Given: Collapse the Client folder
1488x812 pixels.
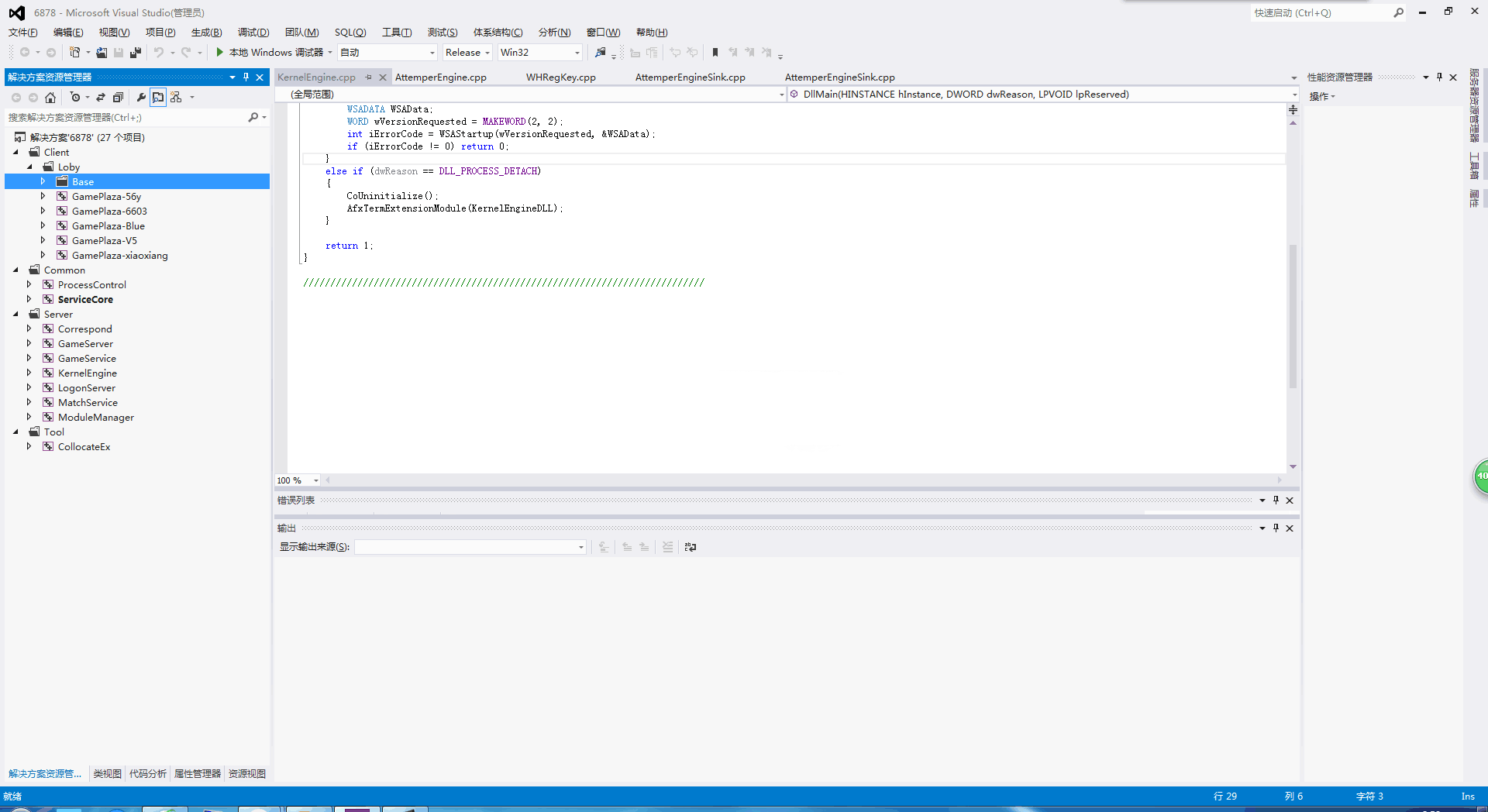Looking at the screenshot, I should (x=15, y=152).
